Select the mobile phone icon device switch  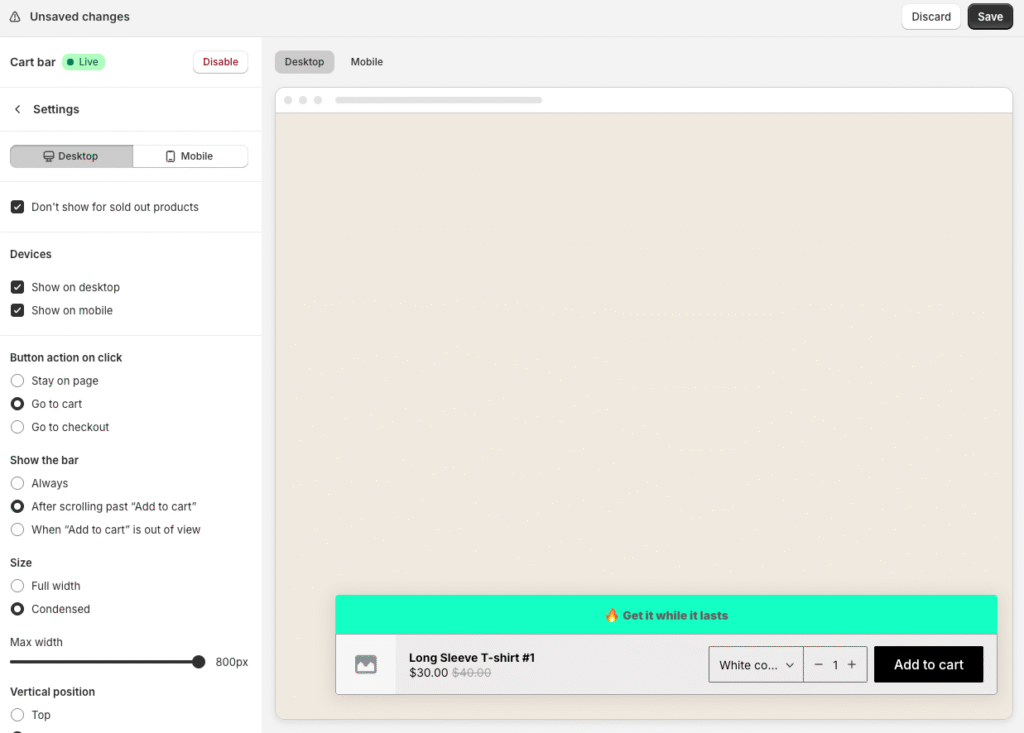(168, 156)
